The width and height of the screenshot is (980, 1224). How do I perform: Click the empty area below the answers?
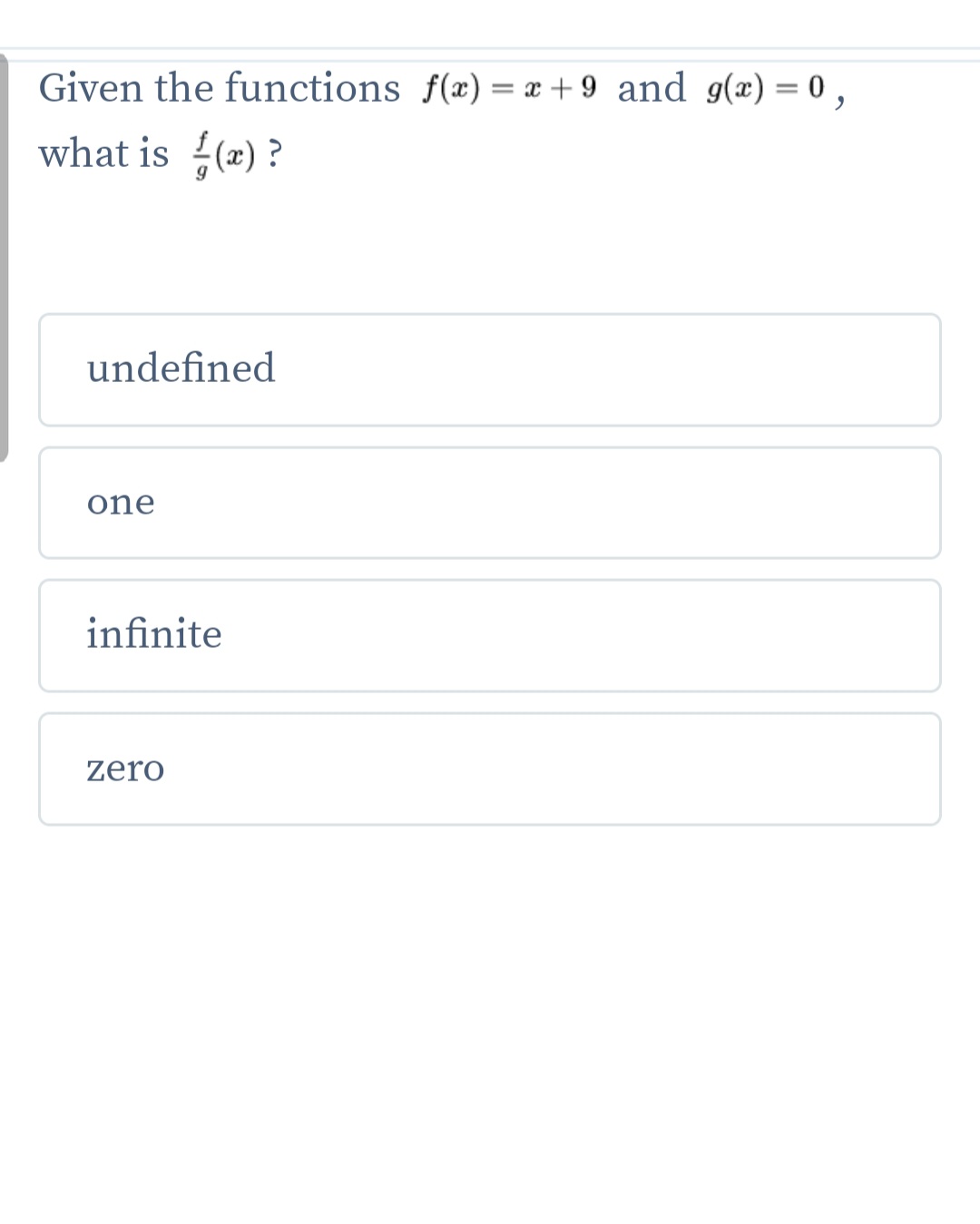click(x=490, y=998)
